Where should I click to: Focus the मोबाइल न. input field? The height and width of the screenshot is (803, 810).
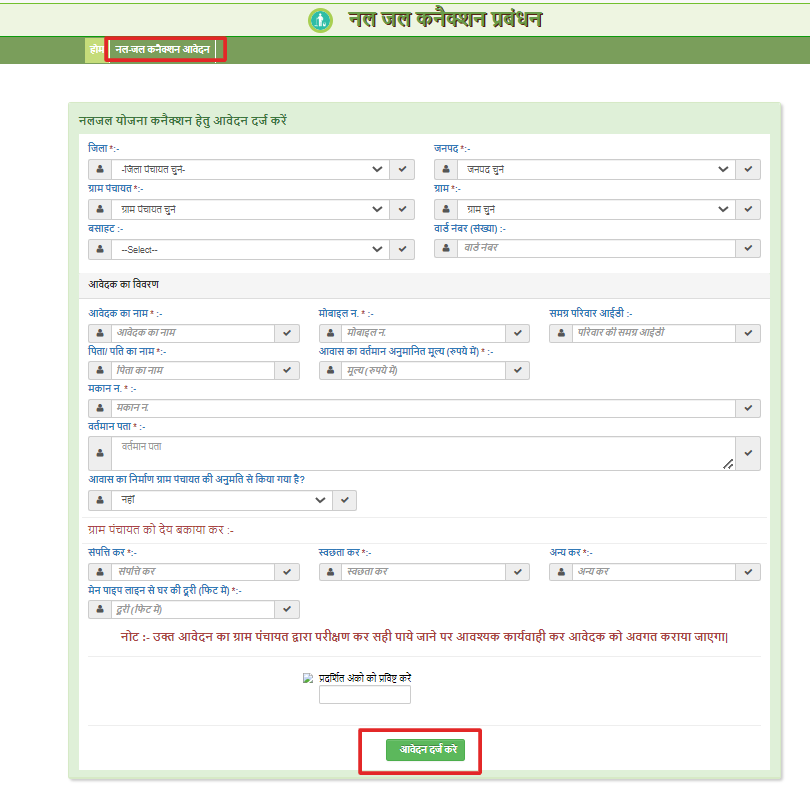[x=424, y=333]
